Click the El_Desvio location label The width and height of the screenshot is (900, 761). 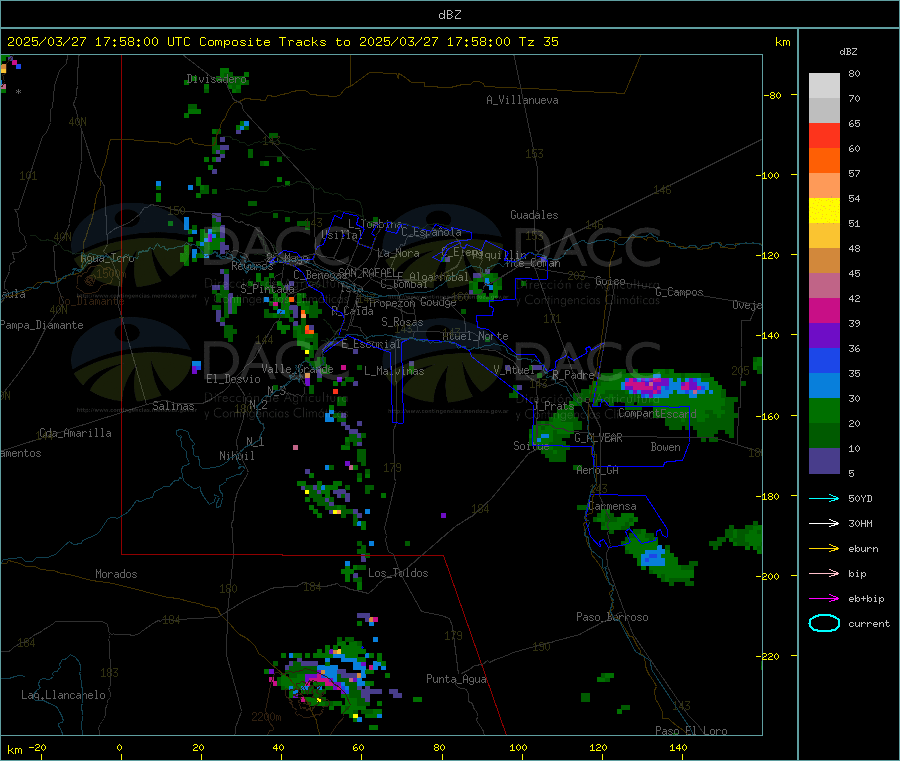click(233, 379)
